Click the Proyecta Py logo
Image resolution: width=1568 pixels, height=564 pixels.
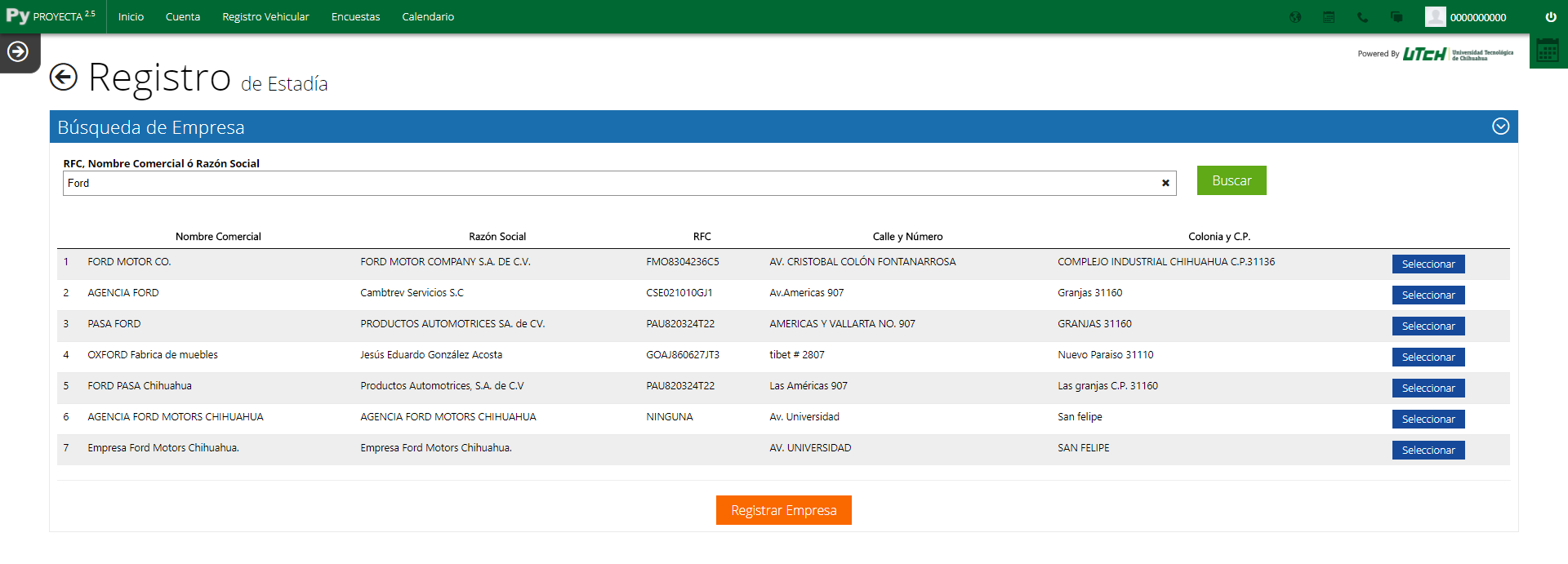pyautogui.click(x=51, y=16)
